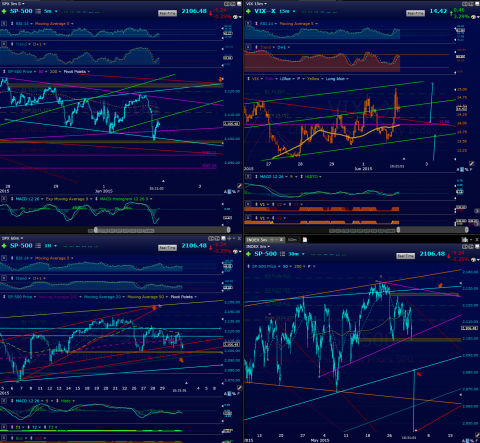The width and height of the screenshot is (480, 443).
Task: Click the pencil draw icon at SPX 5m chart corner
Action: (x=239, y=185)
